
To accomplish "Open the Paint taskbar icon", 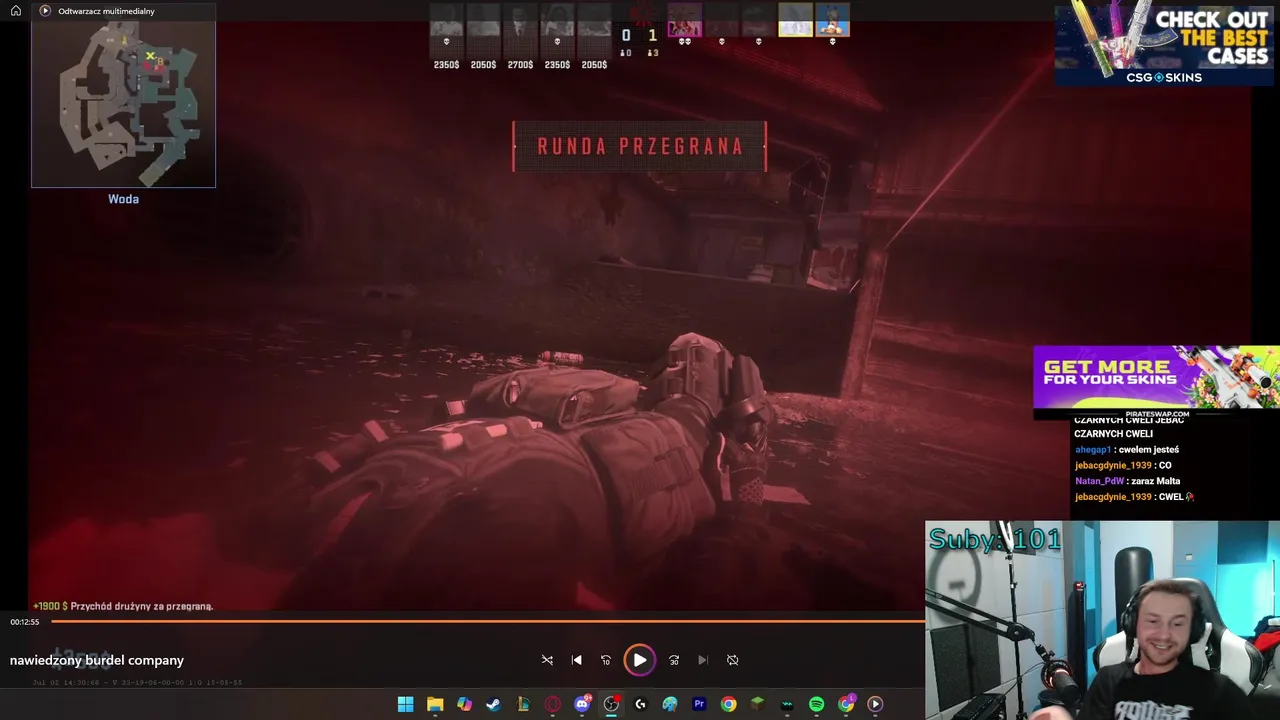I will pos(670,704).
